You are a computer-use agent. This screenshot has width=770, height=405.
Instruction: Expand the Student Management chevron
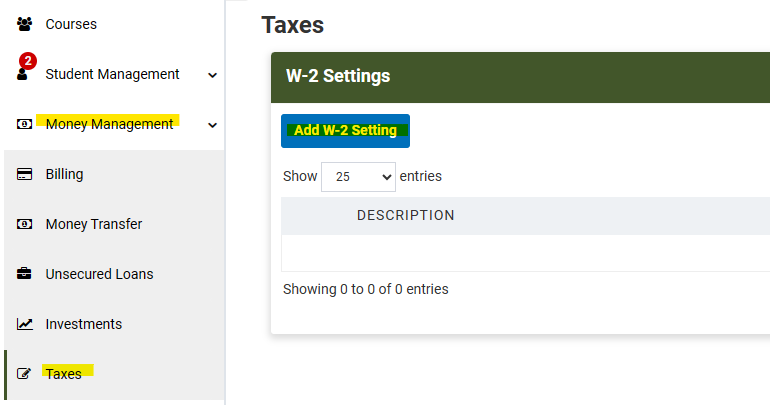[212, 75]
